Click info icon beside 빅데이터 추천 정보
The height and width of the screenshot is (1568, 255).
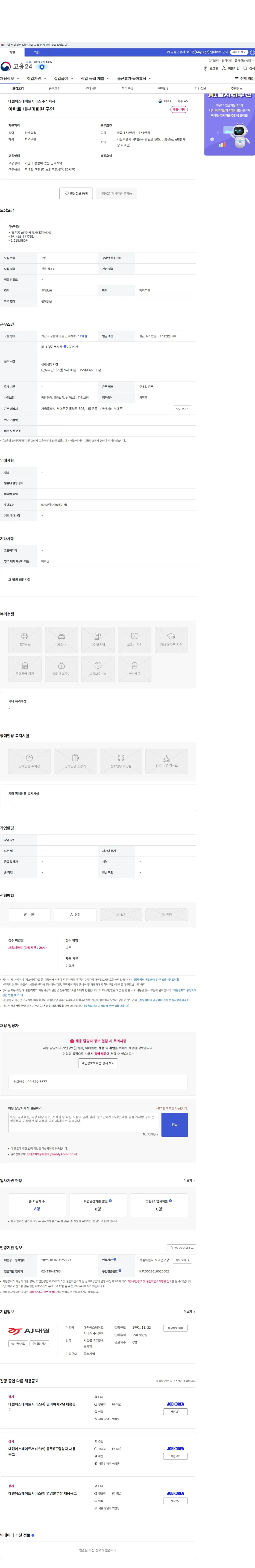(33, 1535)
